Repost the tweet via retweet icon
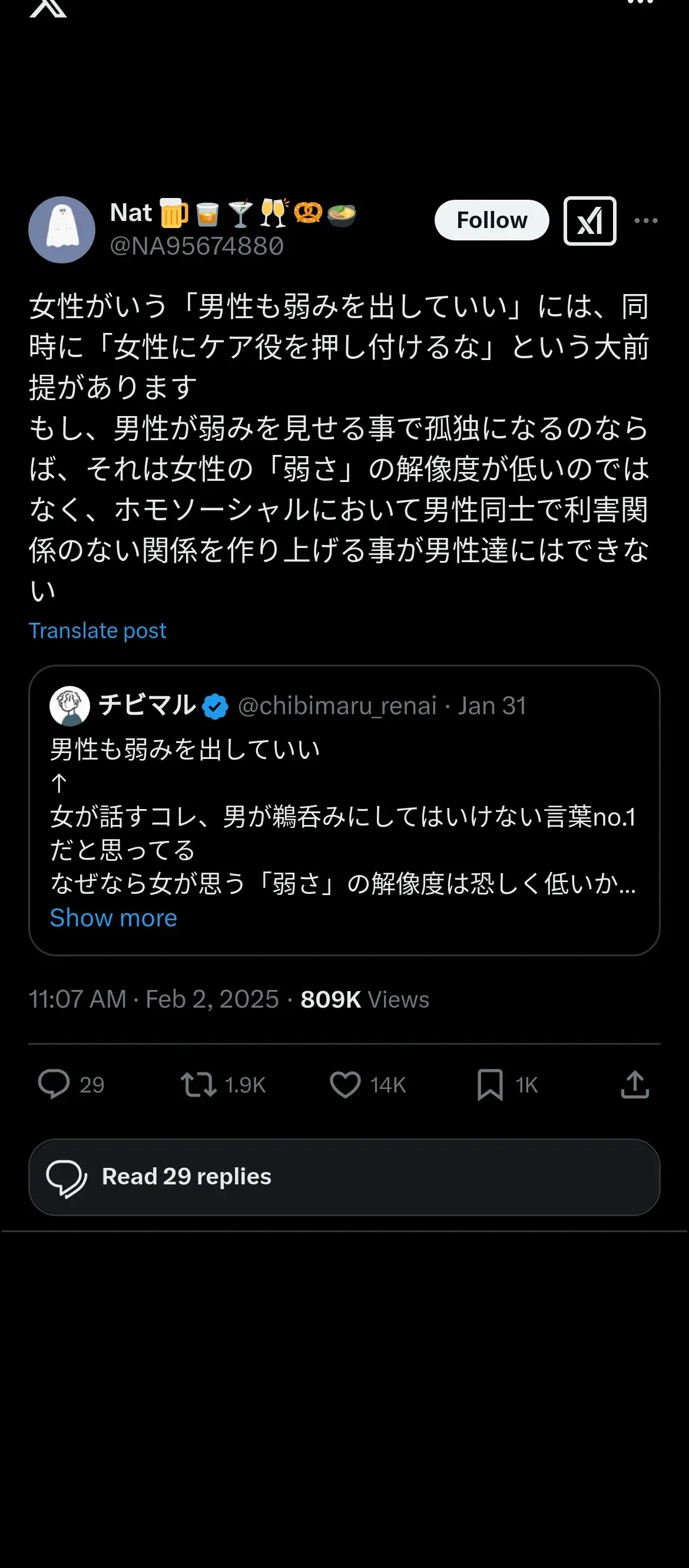 [198, 1084]
